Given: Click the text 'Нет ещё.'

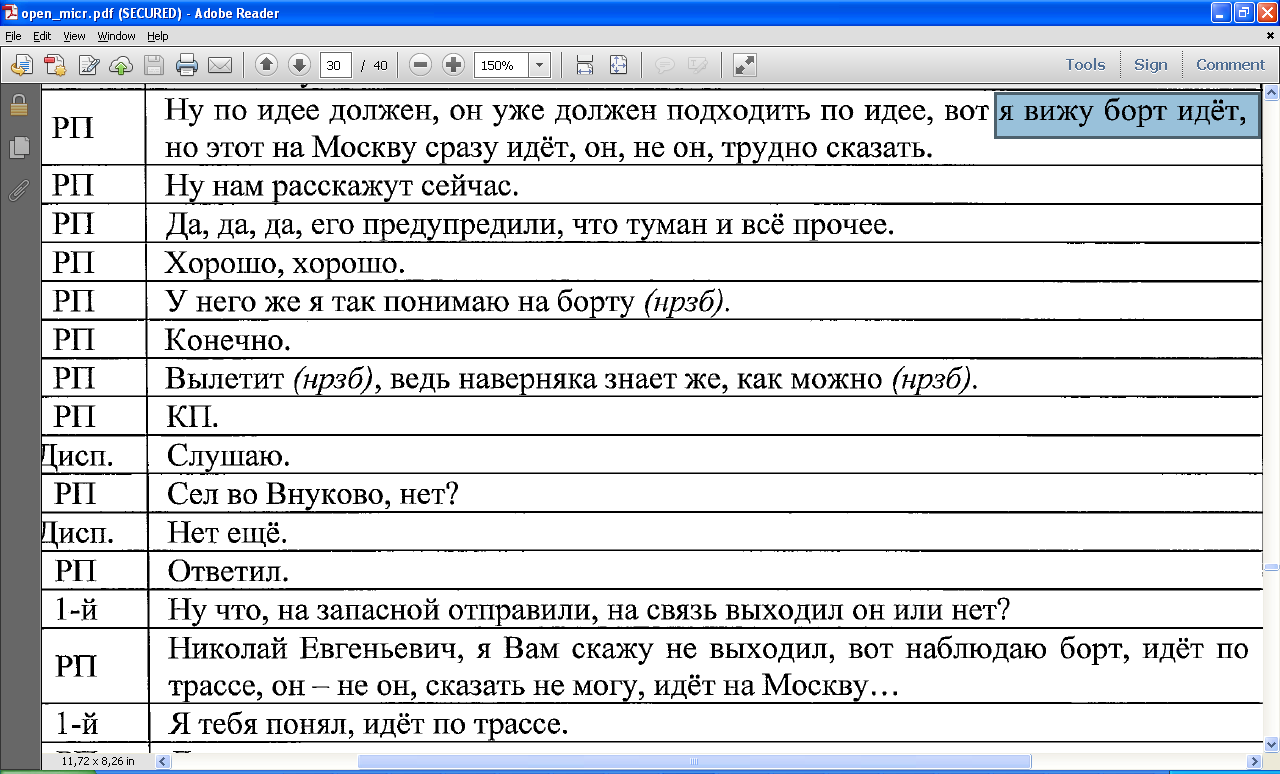Looking at the screenshot, I should click(x=227, y=534).
